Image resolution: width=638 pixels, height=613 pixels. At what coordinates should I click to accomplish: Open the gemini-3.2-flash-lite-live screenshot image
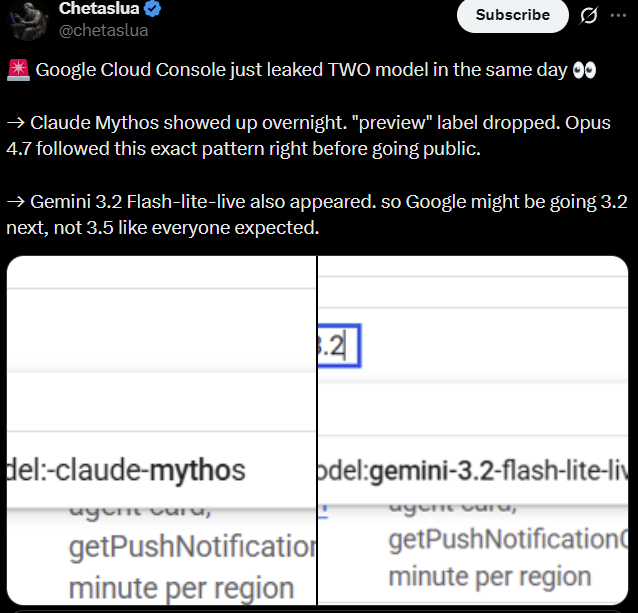coord(473,430)
